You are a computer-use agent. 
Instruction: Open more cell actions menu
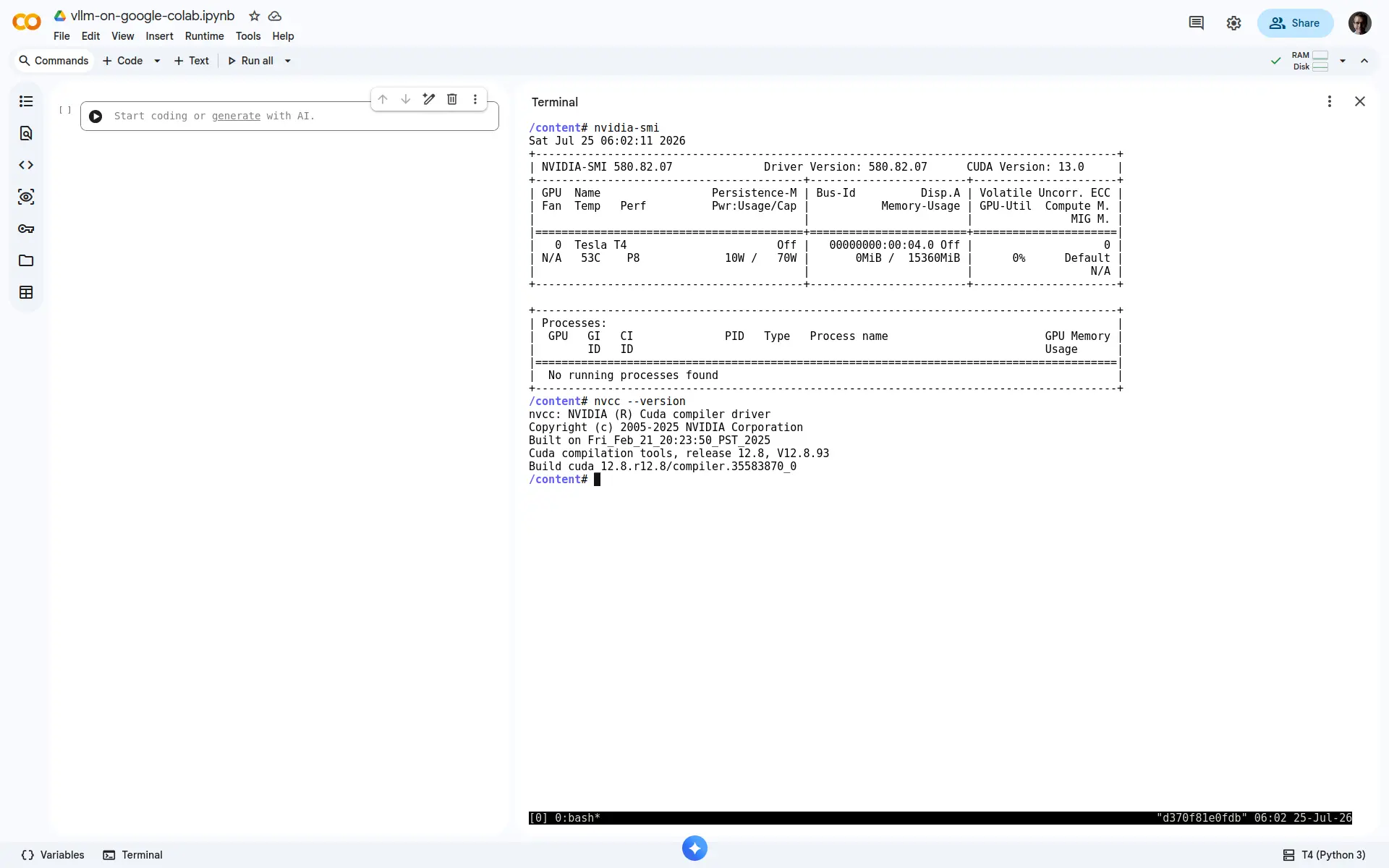coord(475,99)
